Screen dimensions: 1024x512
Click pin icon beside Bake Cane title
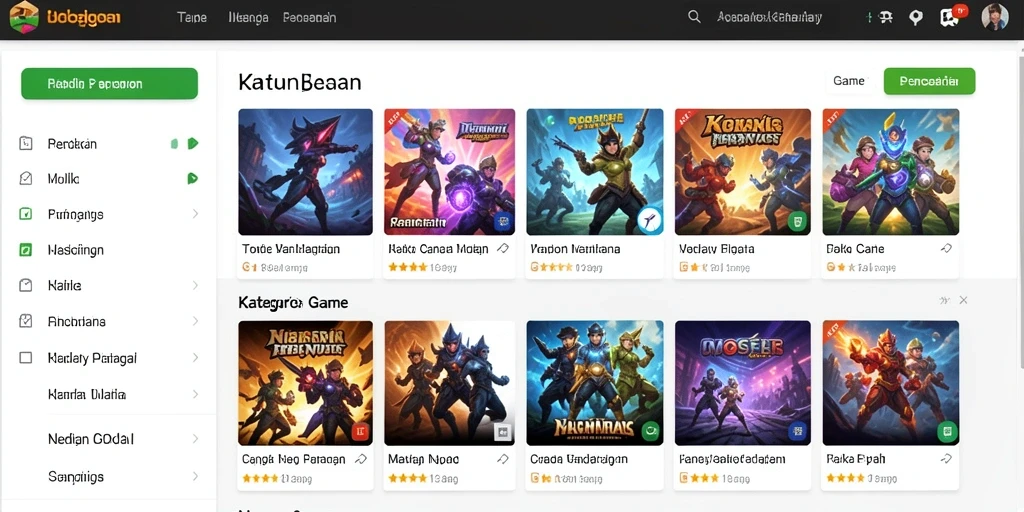[946, 249]
